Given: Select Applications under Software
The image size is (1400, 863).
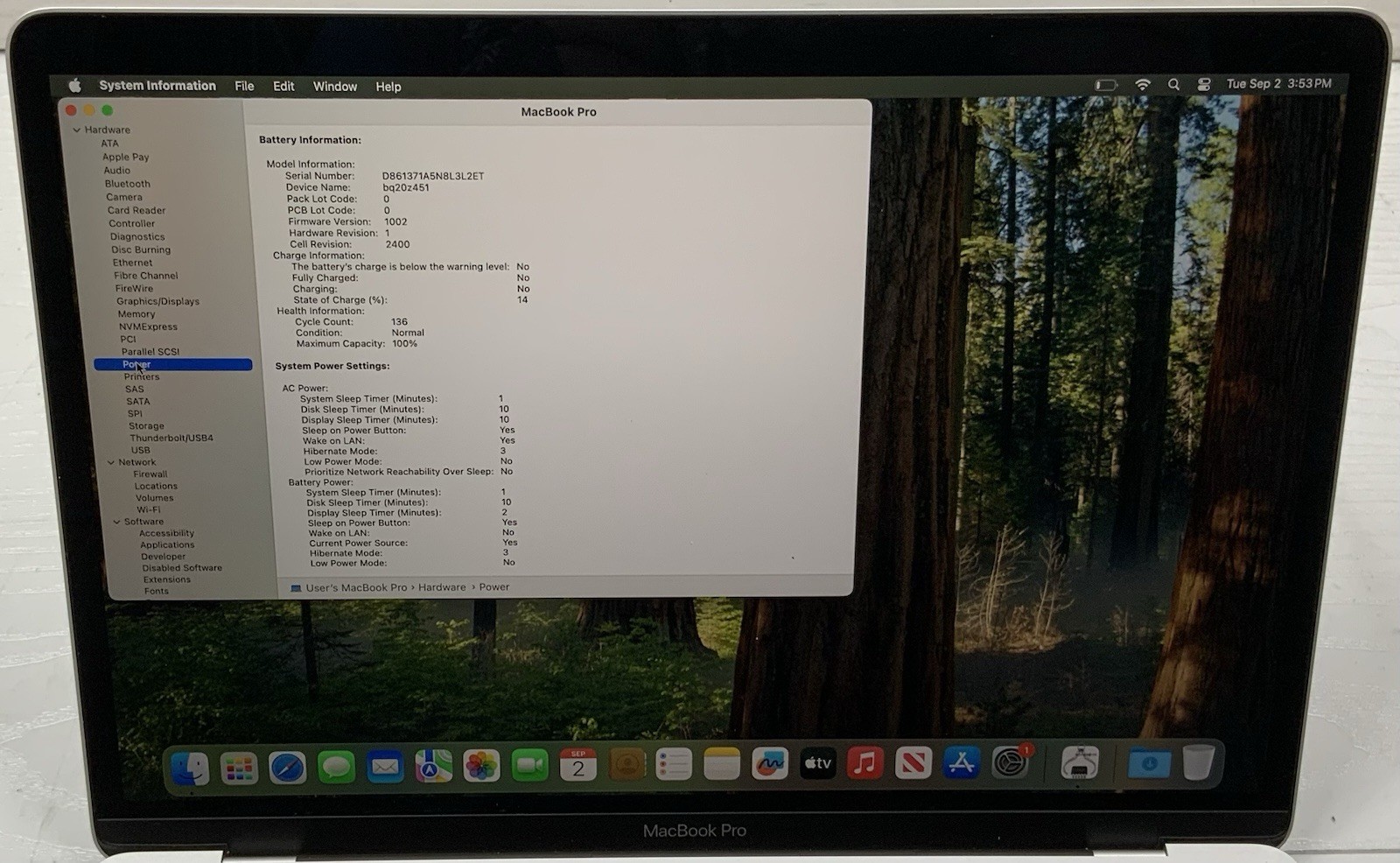Looking at the screenshot, I should point(167,544).
